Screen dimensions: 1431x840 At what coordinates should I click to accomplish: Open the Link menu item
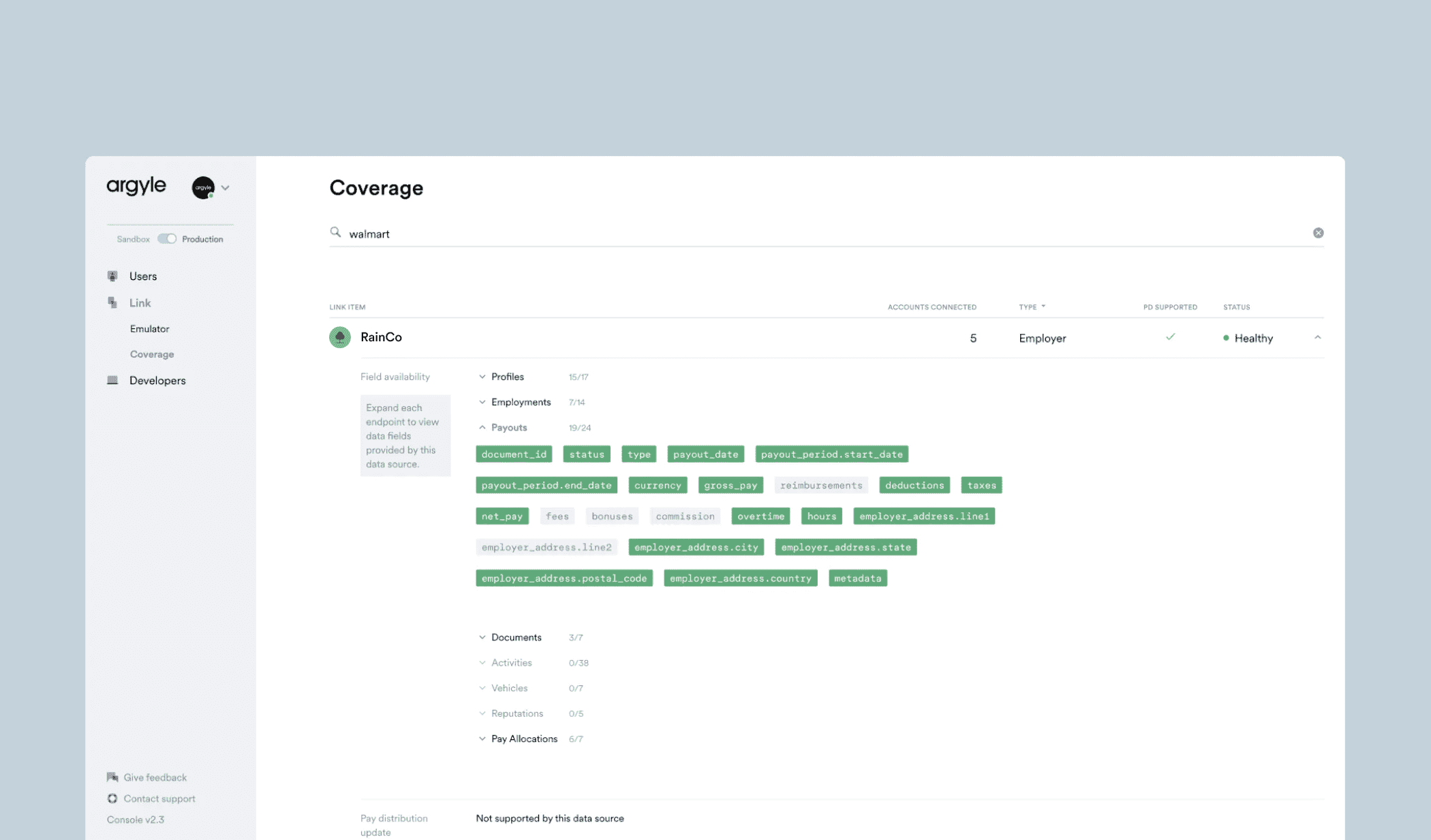(140, 302)
